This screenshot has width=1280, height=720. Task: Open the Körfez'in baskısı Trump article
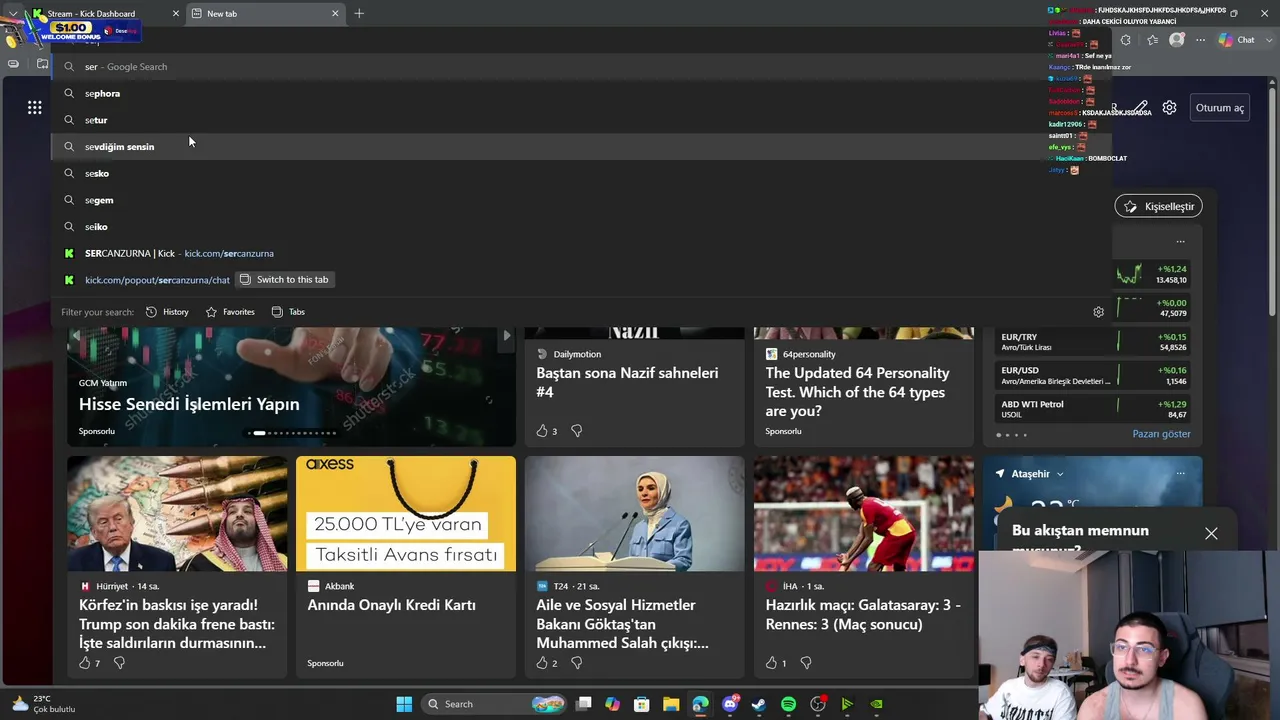(177, 624)
